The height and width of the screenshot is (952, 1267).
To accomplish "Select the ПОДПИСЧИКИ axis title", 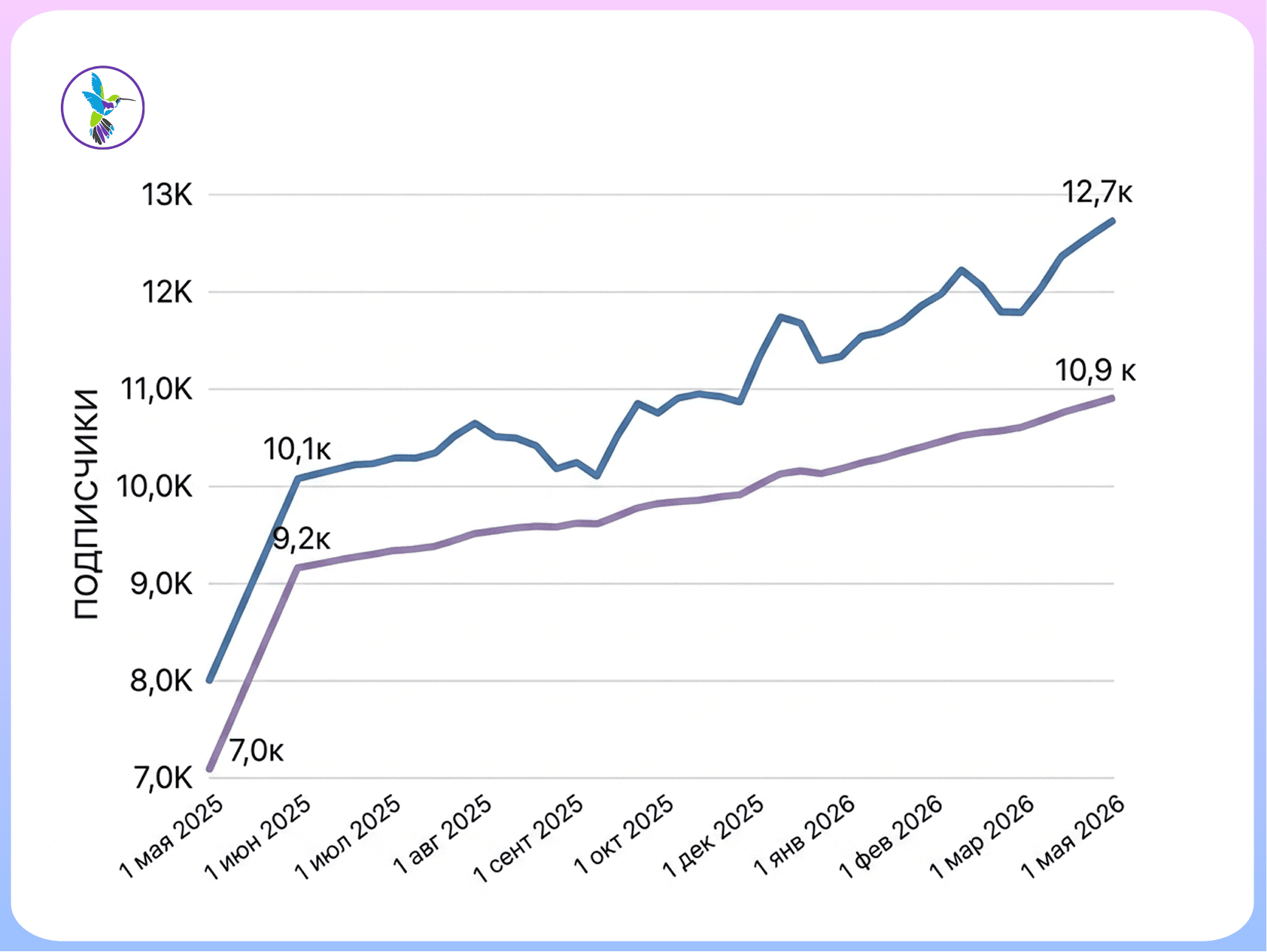I will coord(87,504).
